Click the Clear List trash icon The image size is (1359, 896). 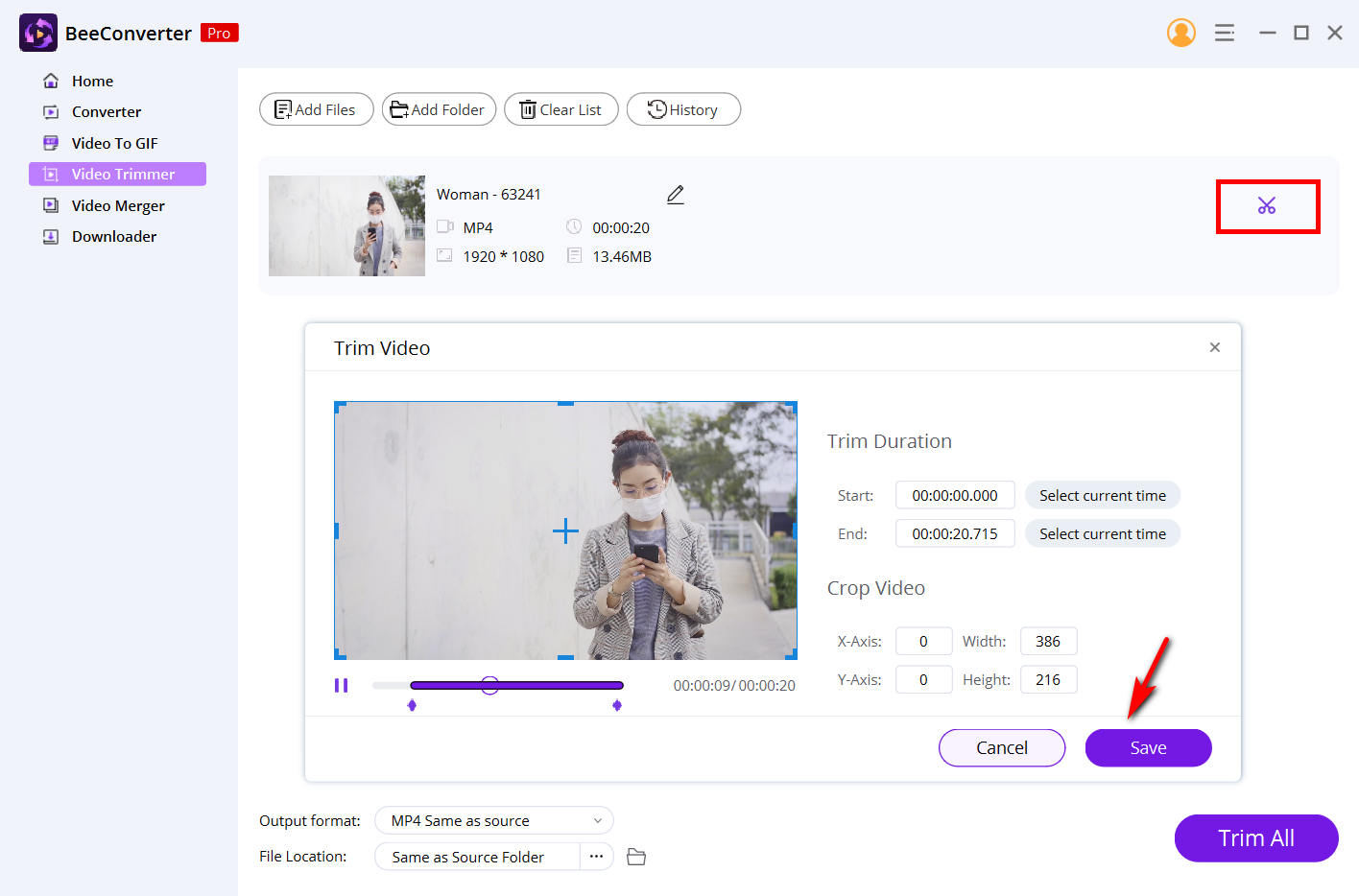[x=529, y=109]
